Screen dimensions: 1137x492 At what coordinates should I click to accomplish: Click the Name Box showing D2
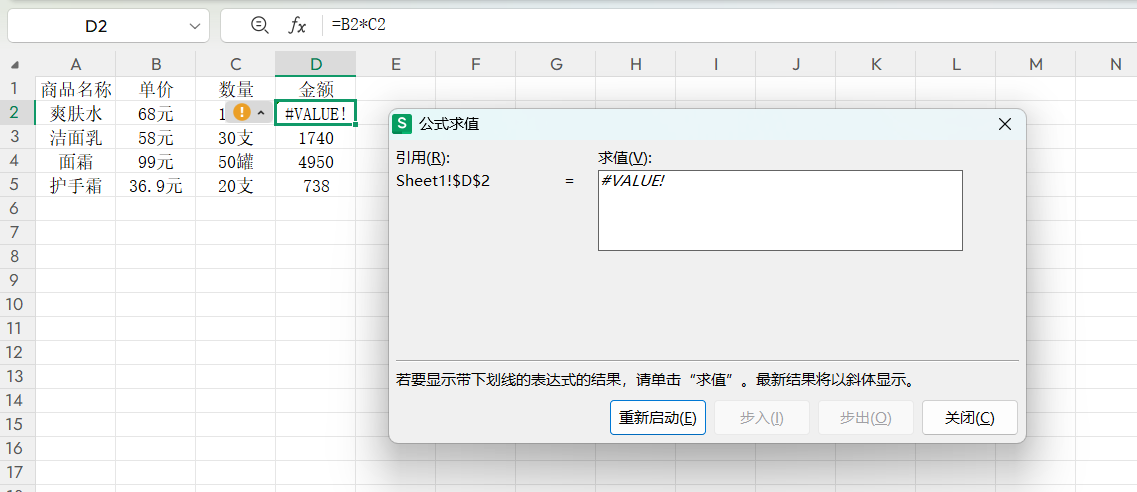click(108, 26)
